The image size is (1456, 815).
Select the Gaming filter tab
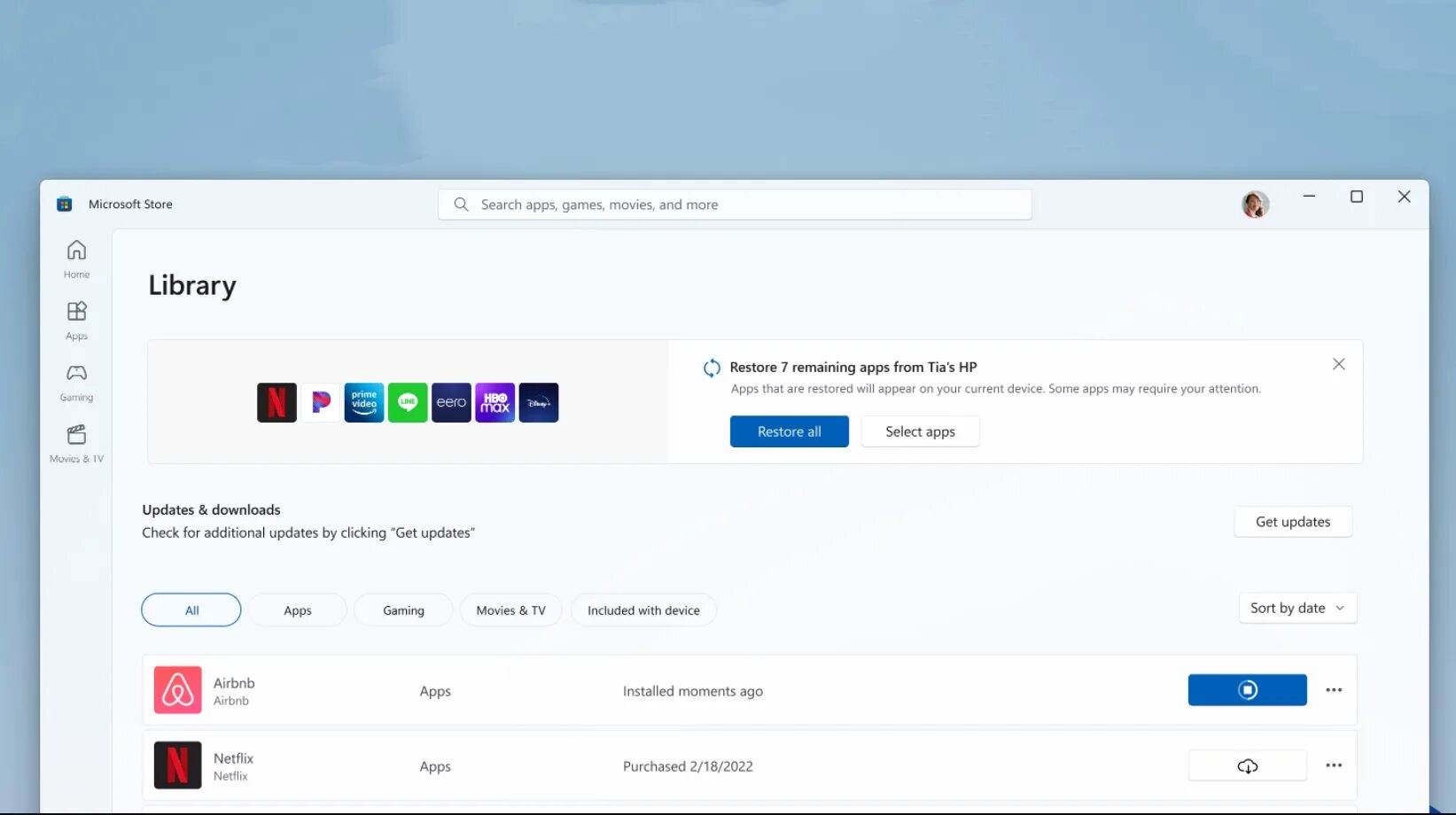(403, 610)
